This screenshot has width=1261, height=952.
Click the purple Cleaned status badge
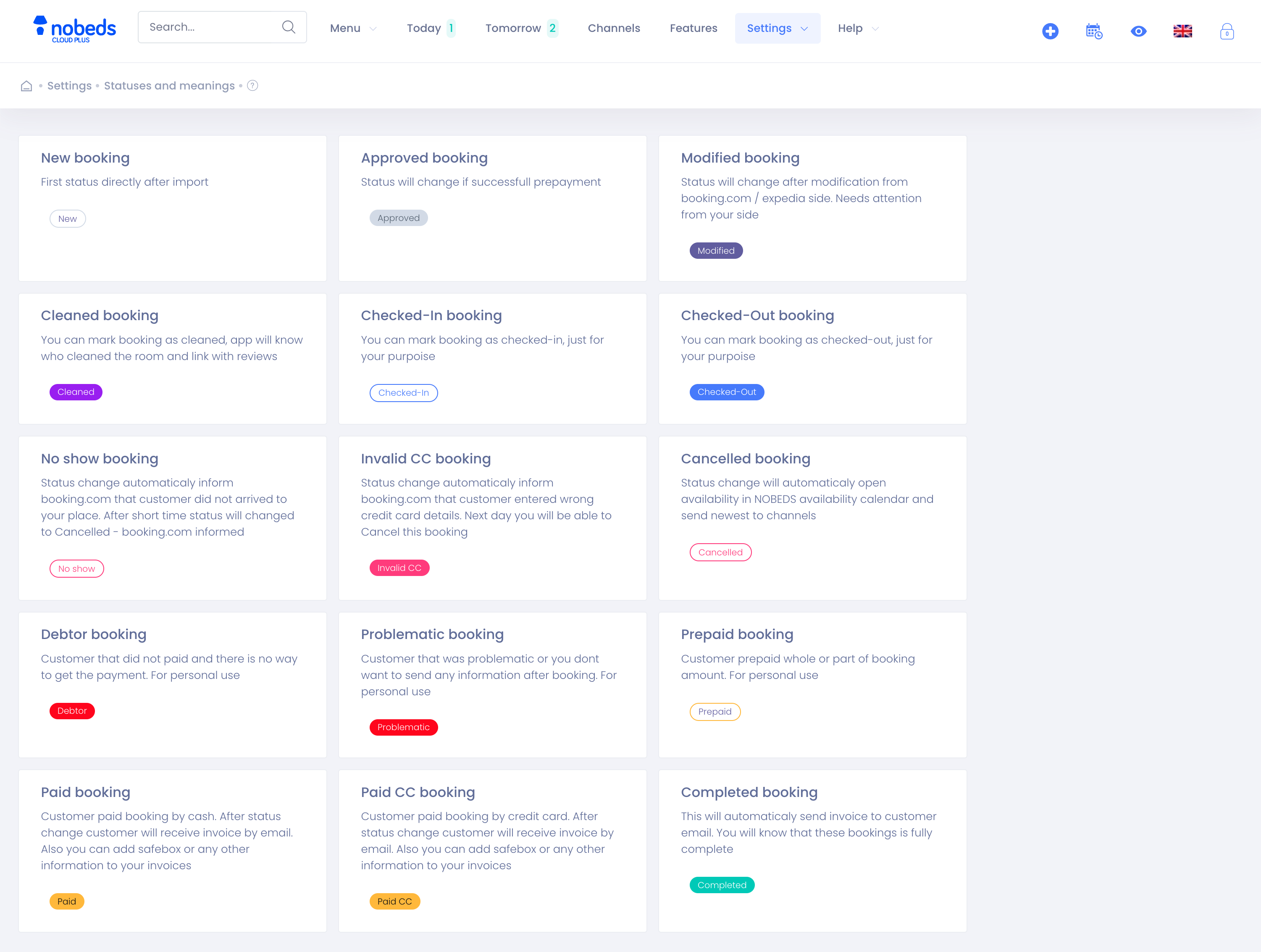(x=76, y=392)
